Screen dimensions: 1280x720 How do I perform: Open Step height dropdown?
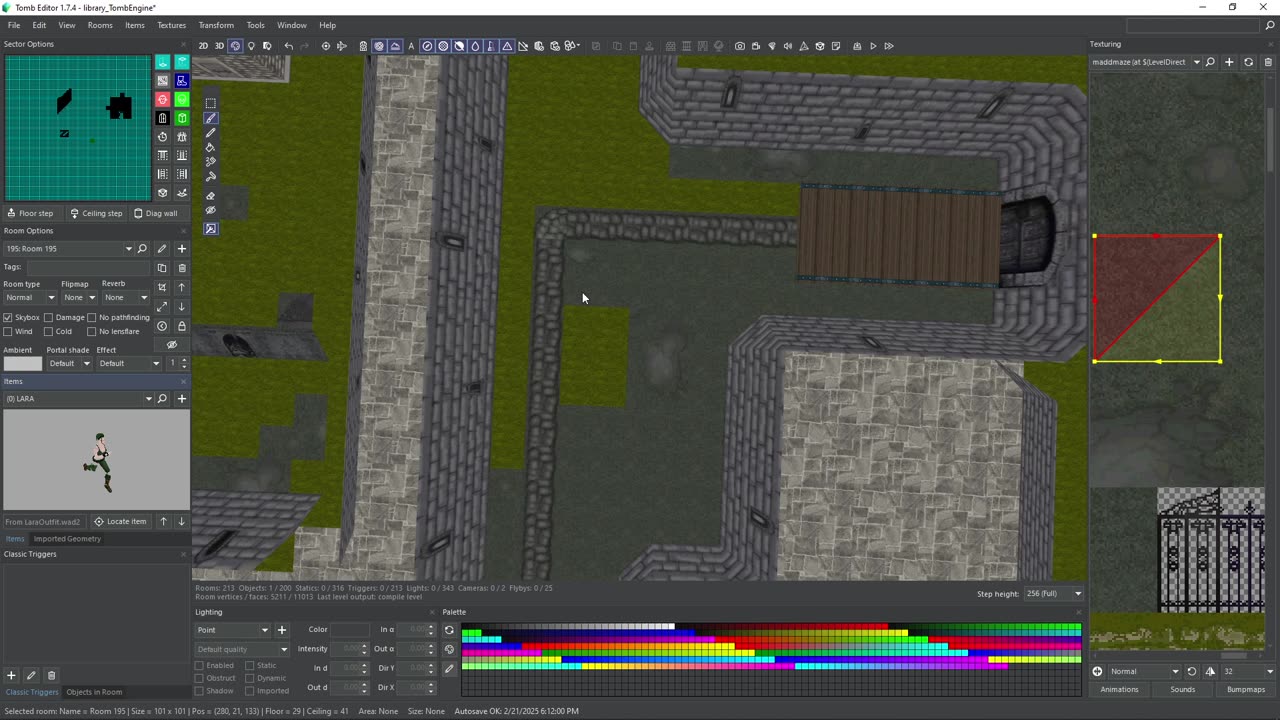[x=1053, y=594]
